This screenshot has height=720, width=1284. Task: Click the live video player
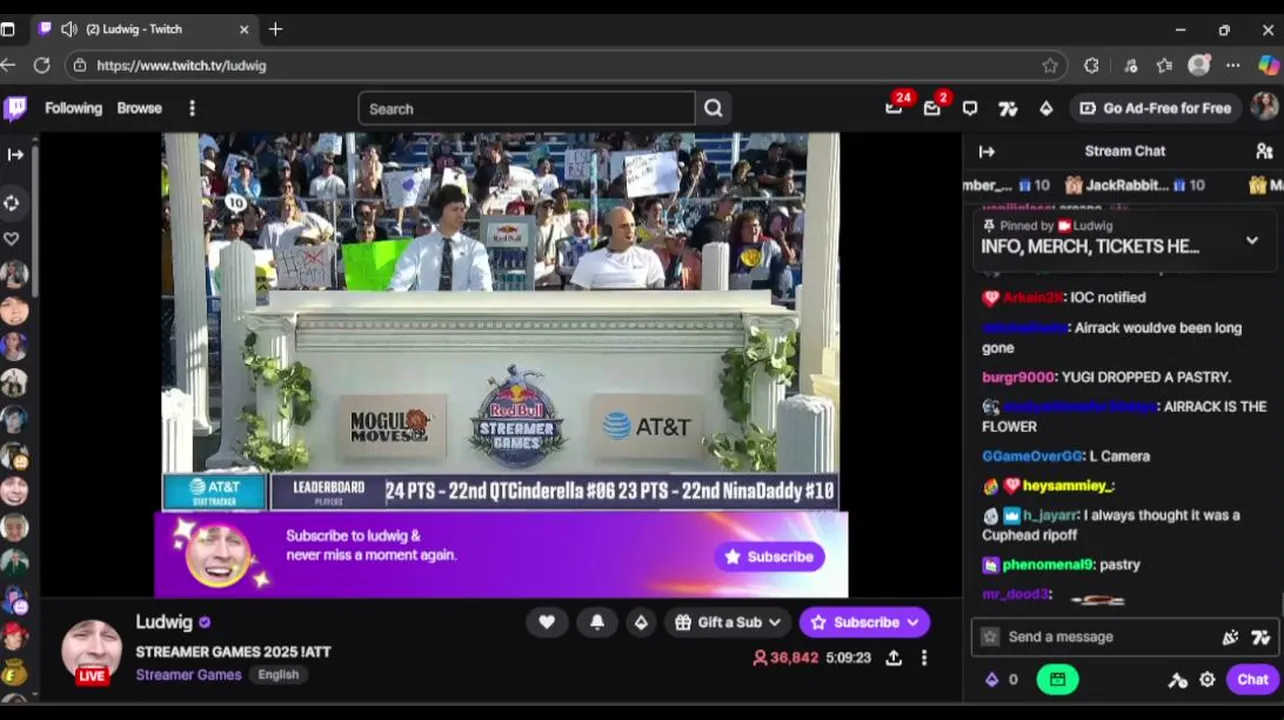point(500,322)
